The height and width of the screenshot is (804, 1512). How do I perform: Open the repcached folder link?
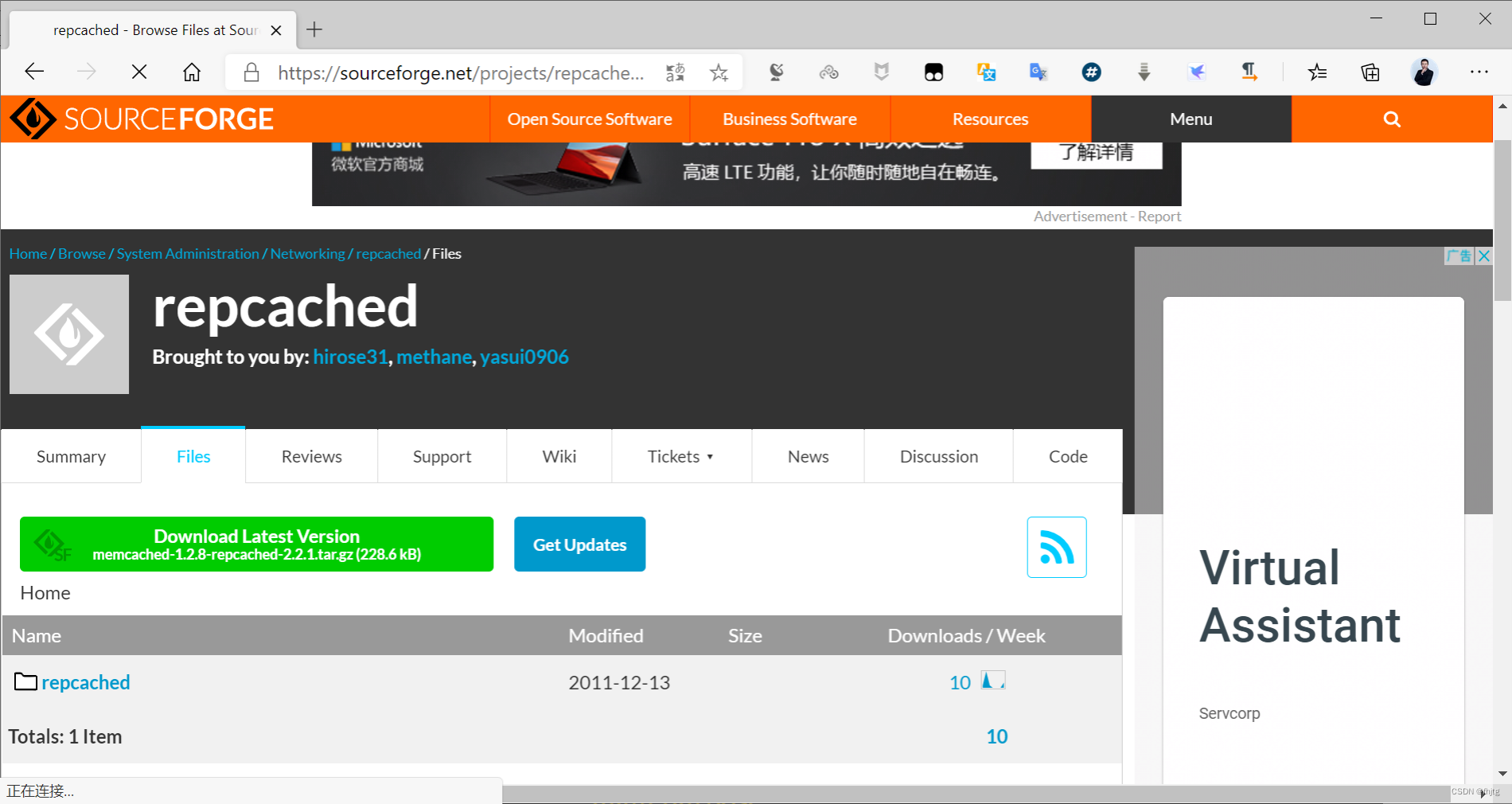(x=86, y=682)
